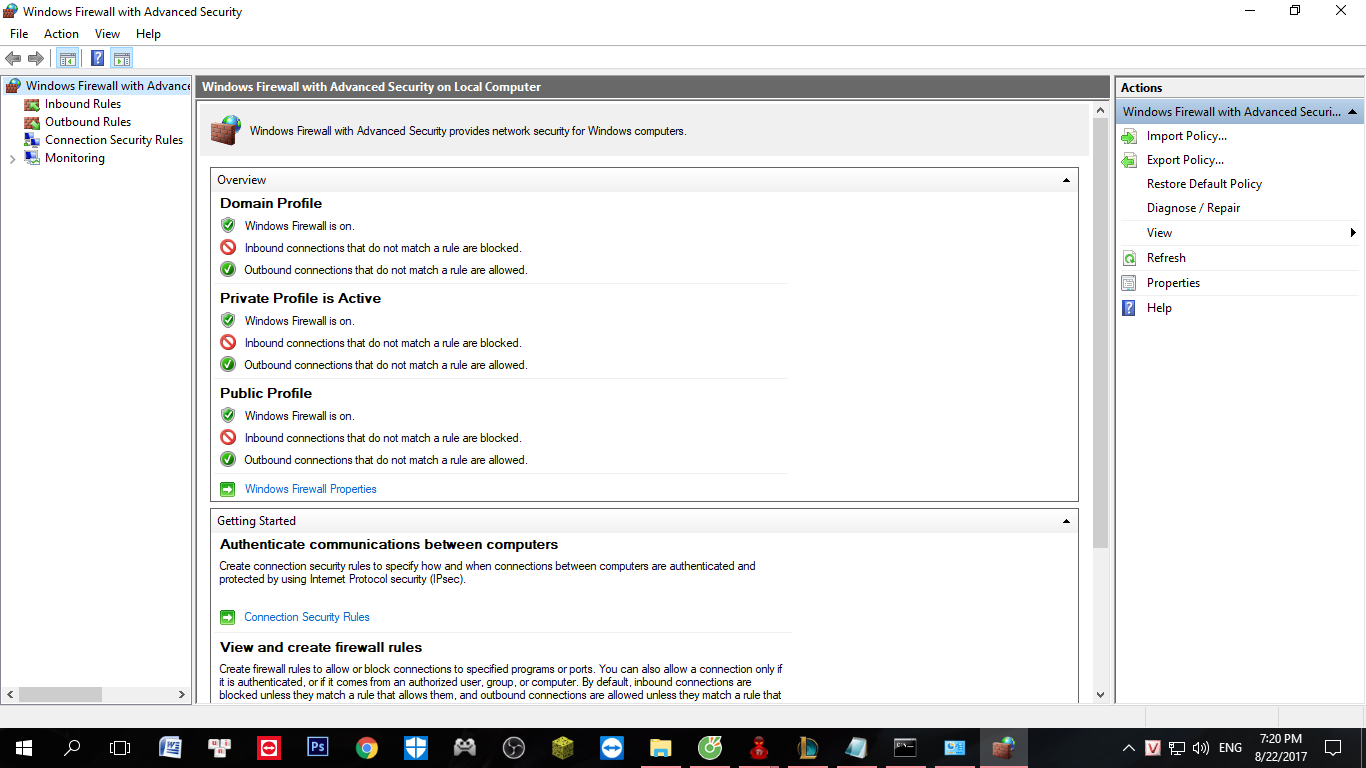Click the down arrow of the center pane scrollbar

1101,695
